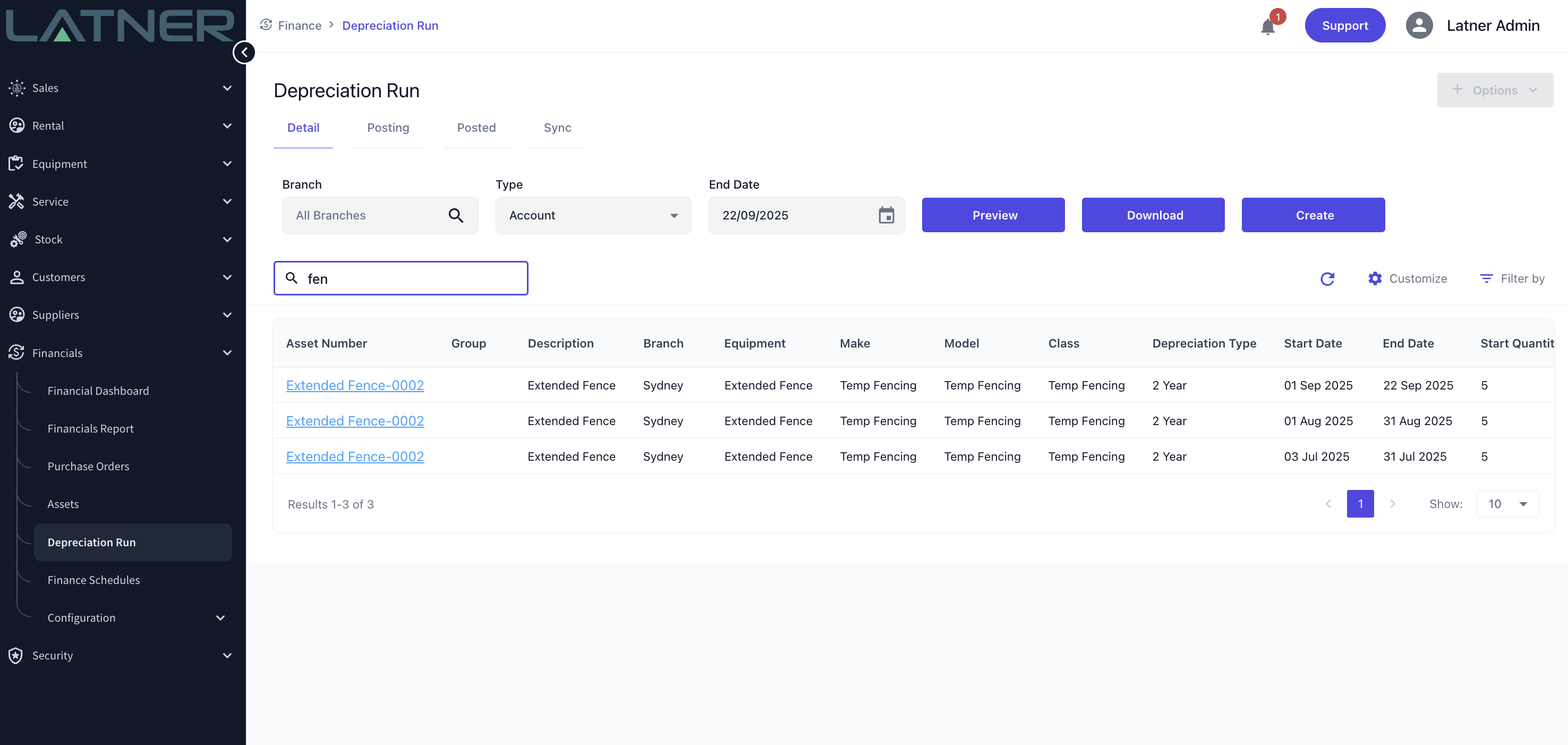This screenshot has width=1568, height=745.
Task: Open first Extended Fence-0002 asset link
Action: pos(355,386)
